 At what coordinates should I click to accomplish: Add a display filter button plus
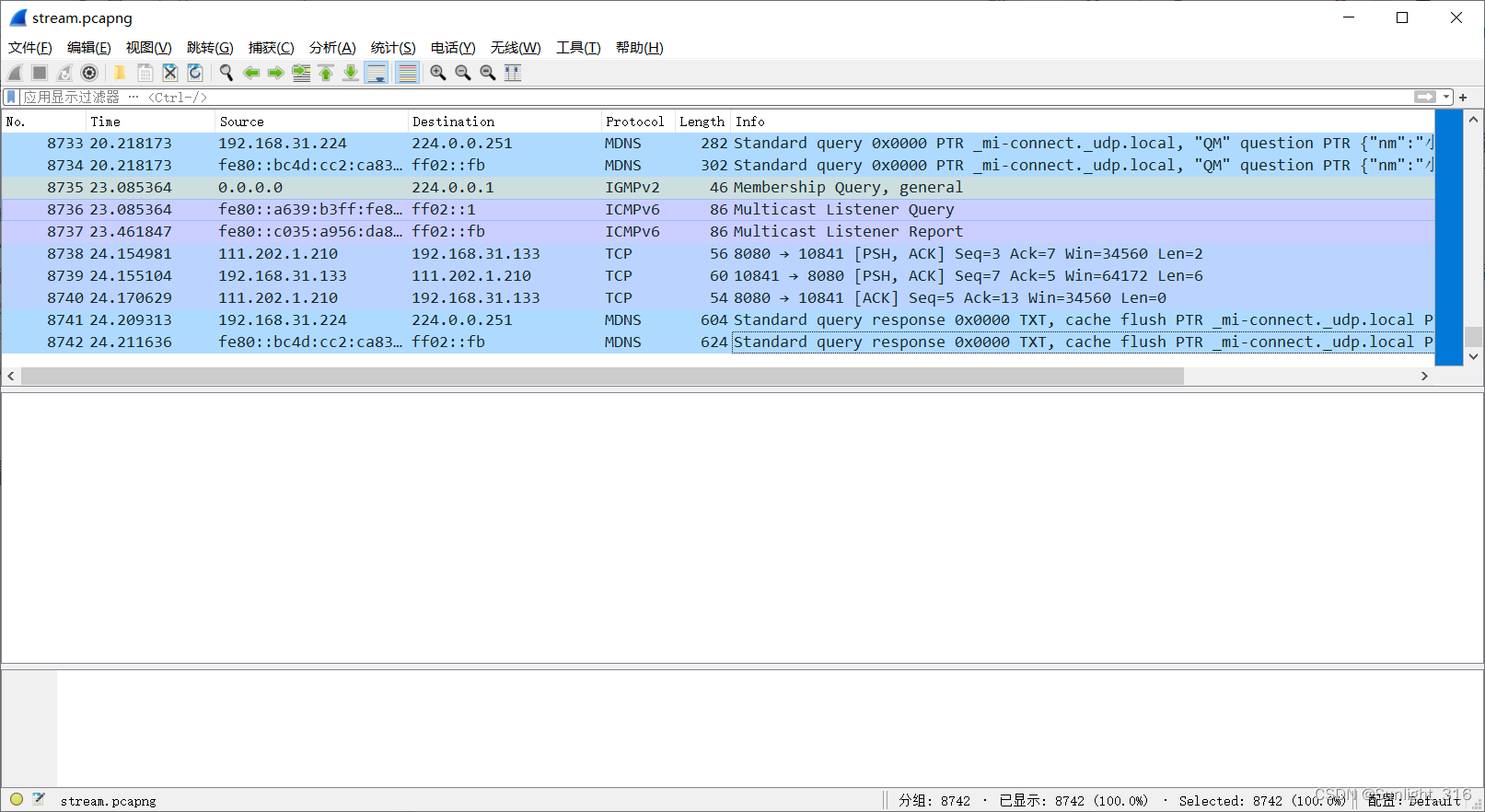tap(1463, 97)
